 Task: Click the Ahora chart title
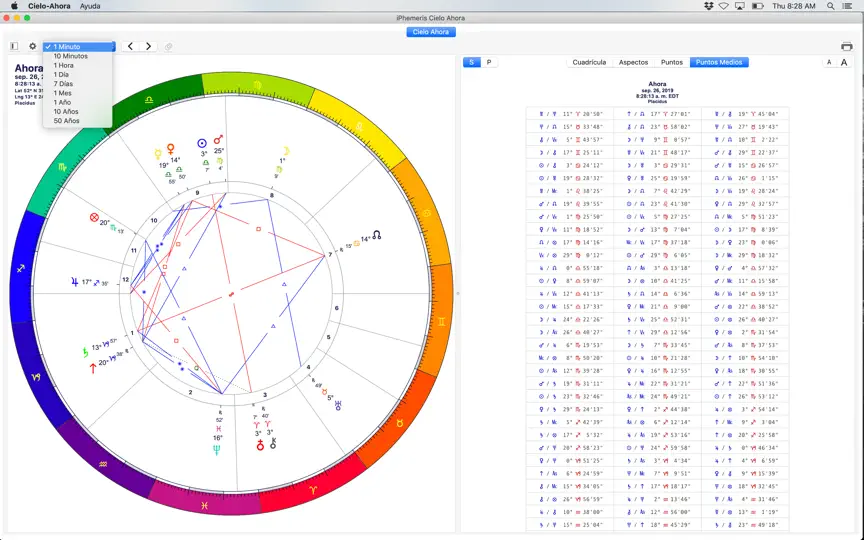coord(28,68)
